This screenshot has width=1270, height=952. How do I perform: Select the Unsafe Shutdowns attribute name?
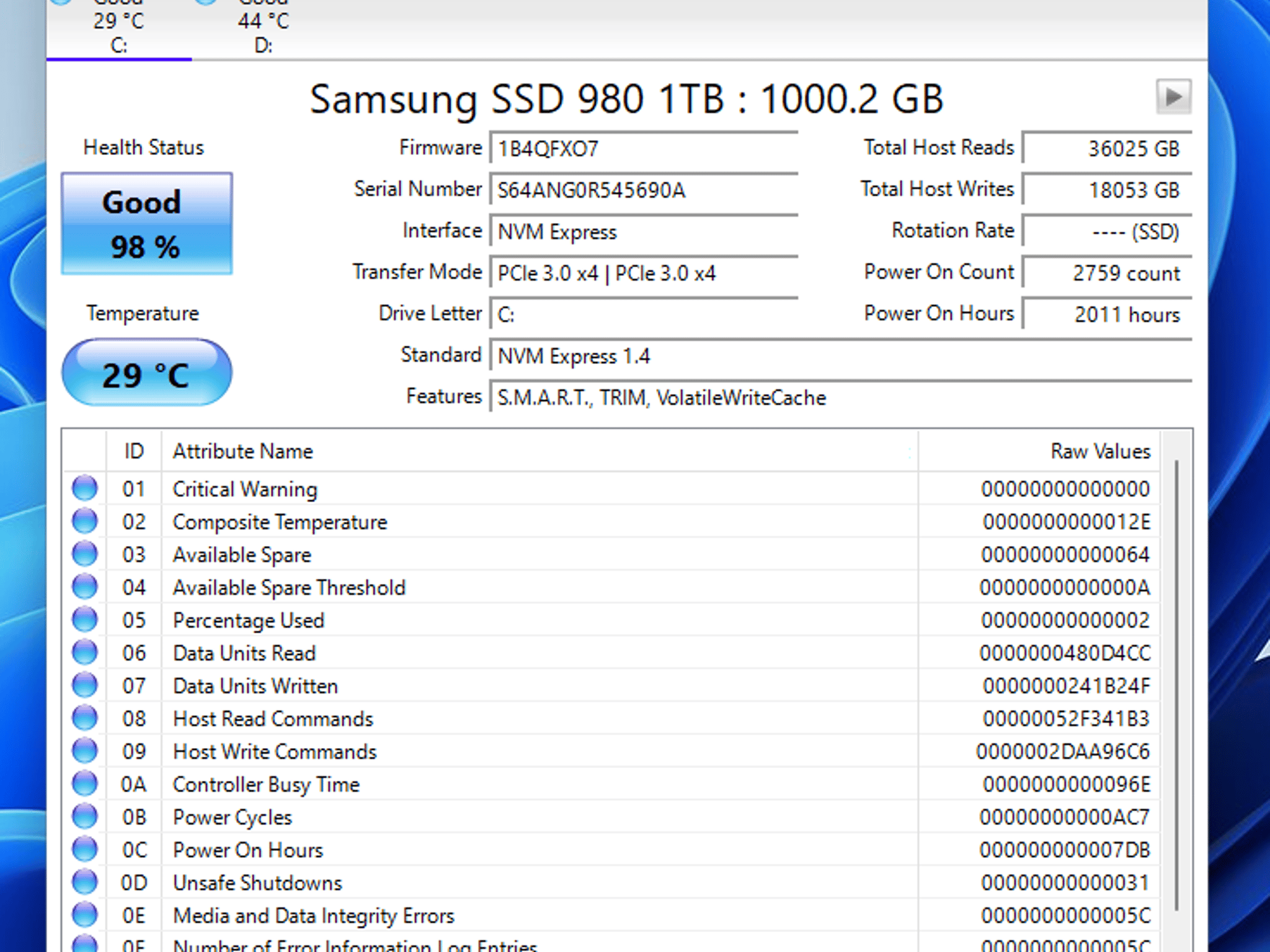coord(257,883)
